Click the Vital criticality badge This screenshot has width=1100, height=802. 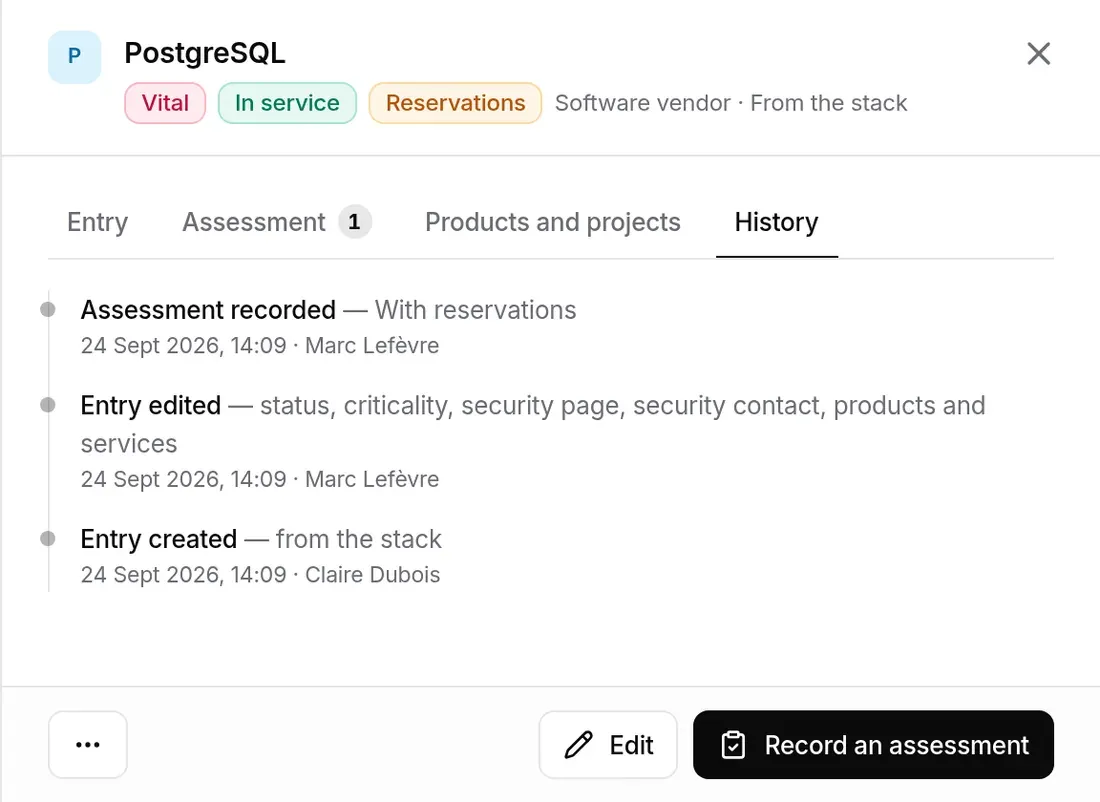click(x=165, y=103)
